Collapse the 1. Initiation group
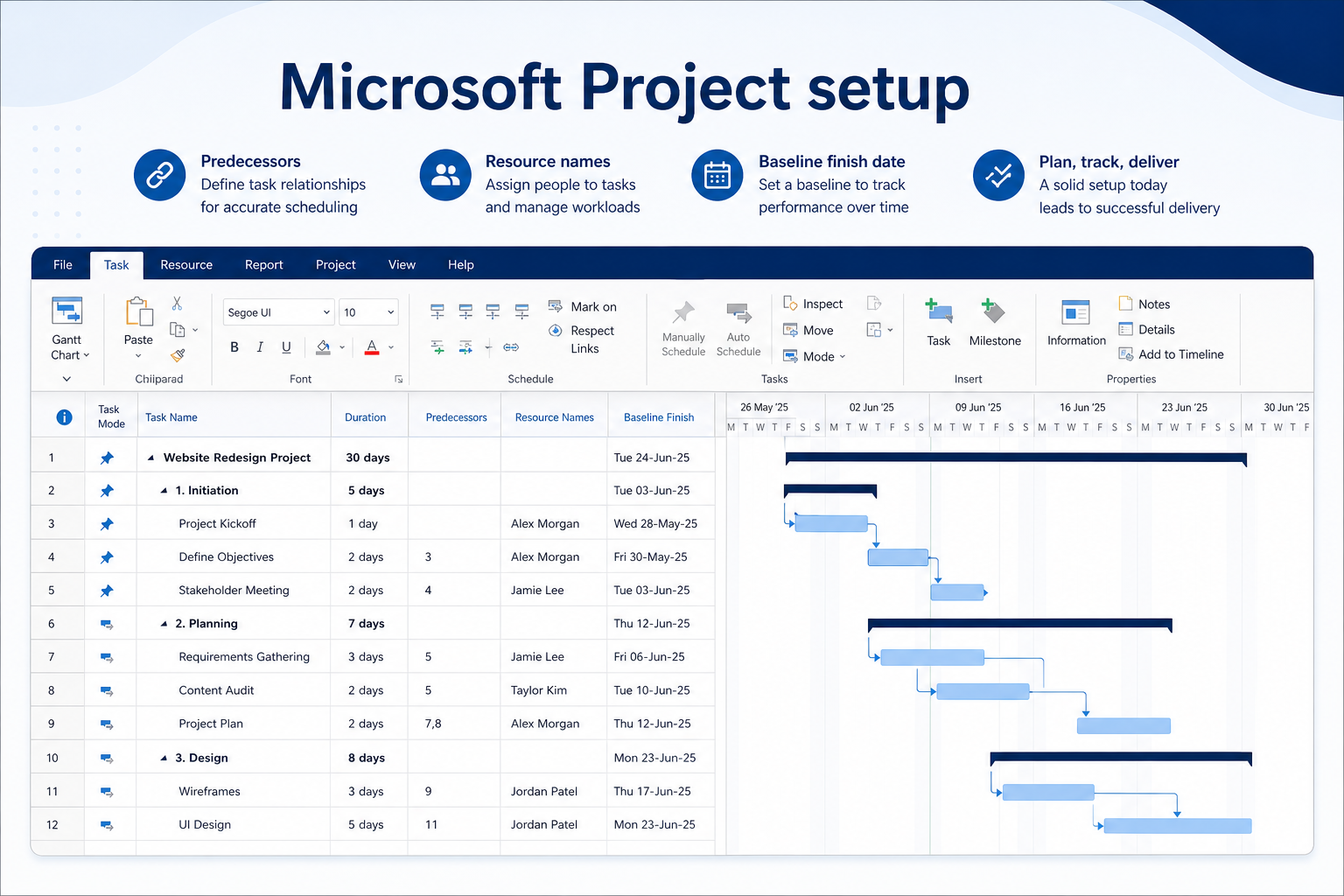This screenshot has width=1344, height=896. pyautogui.click(x=164, y=491)
